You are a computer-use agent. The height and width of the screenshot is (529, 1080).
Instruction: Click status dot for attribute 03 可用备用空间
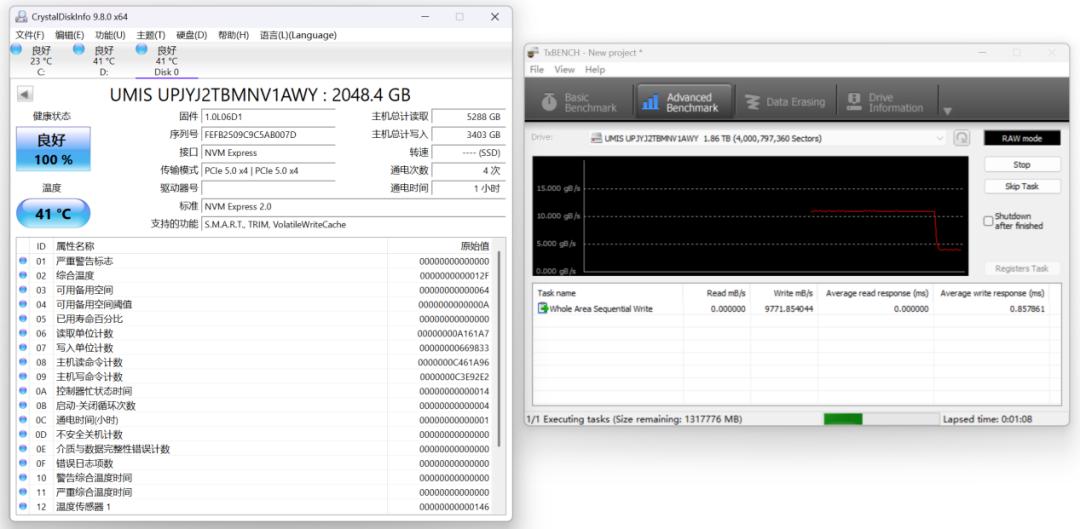click(x=23, y=290)
